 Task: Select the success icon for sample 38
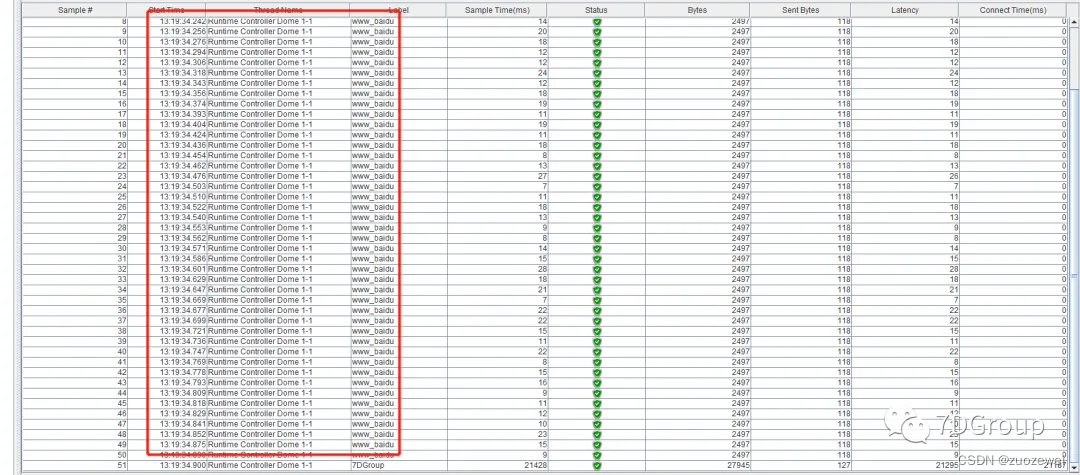click(x=596, y=331)
